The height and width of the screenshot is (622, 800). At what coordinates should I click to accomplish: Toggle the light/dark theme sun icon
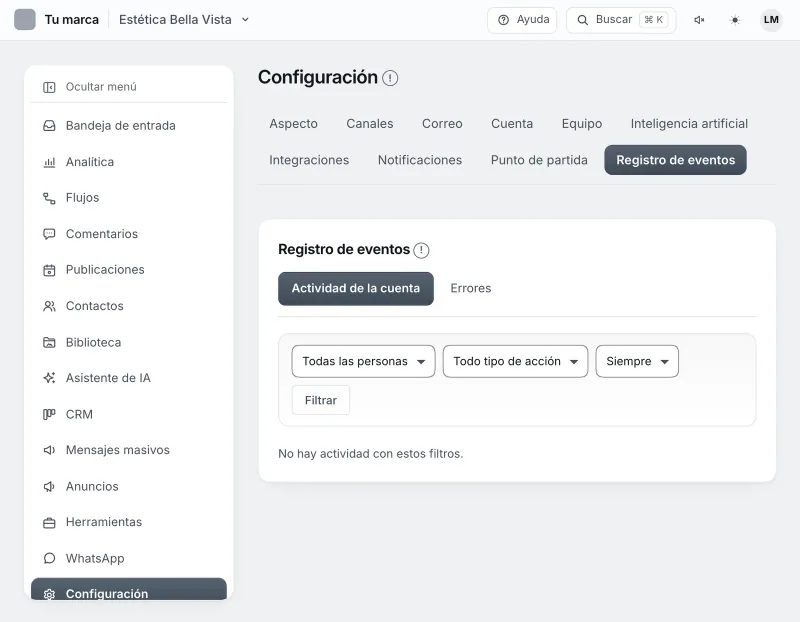point(735,20)
